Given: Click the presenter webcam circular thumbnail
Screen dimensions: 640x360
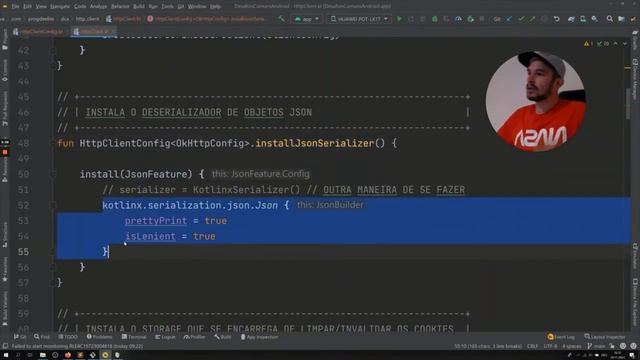Looking at the screenshot, I should pos(536,101).
